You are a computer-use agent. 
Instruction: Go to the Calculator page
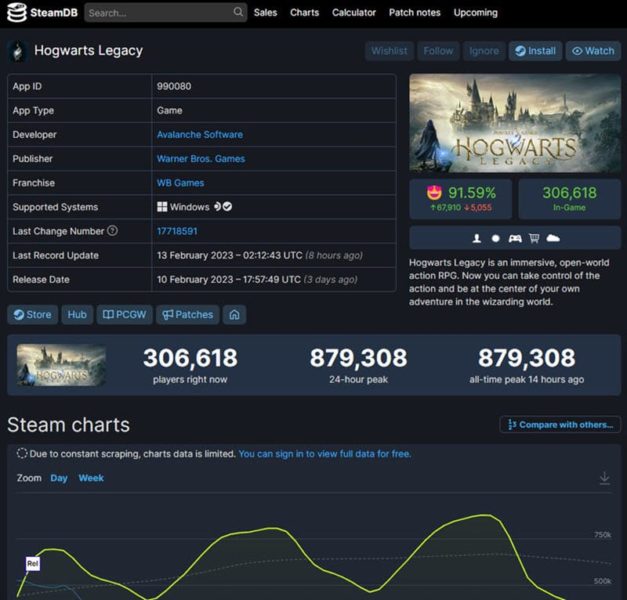pyautogui.click(x=353, y=12)
